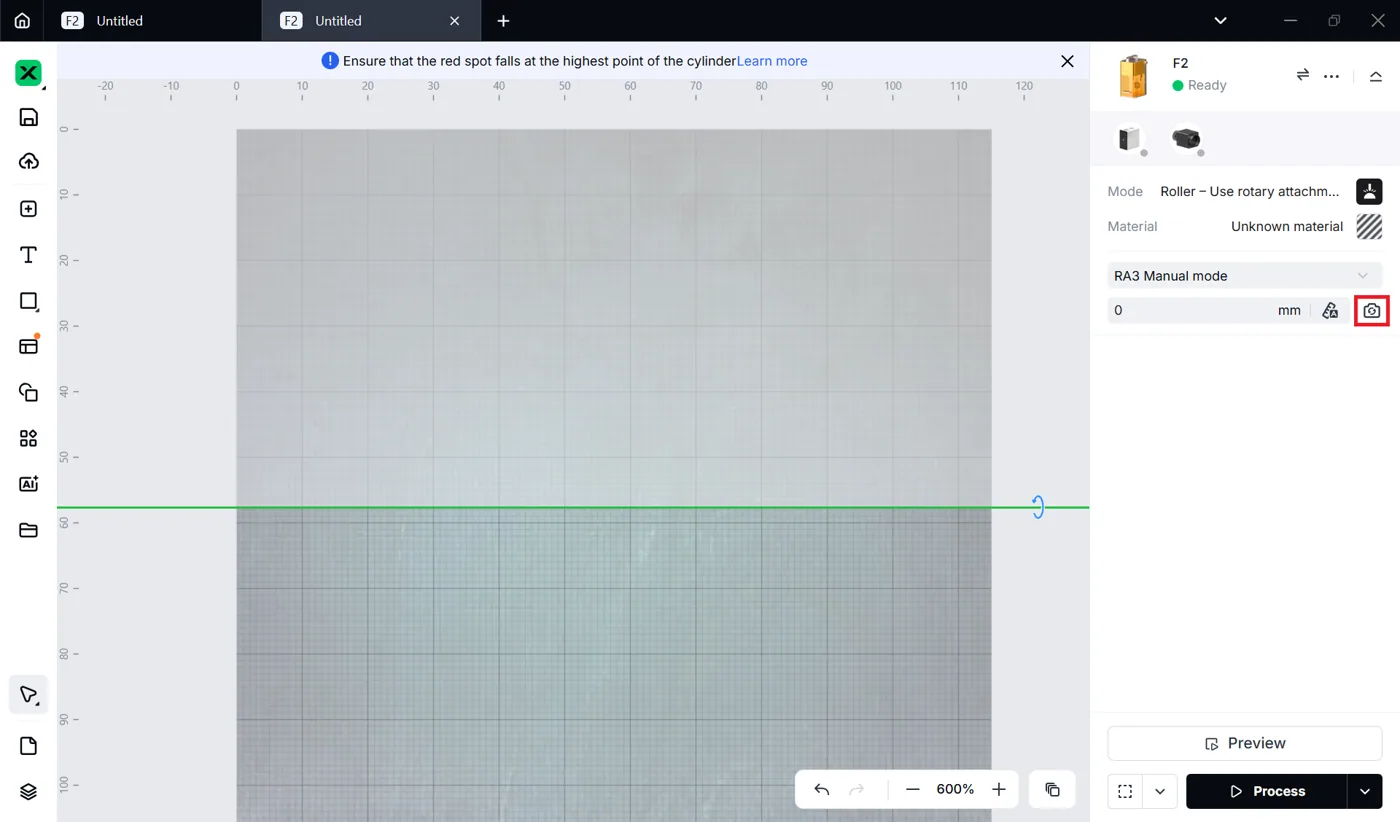Open the project files folder icon
1400x822 pixels.
(x=29, y=530)
